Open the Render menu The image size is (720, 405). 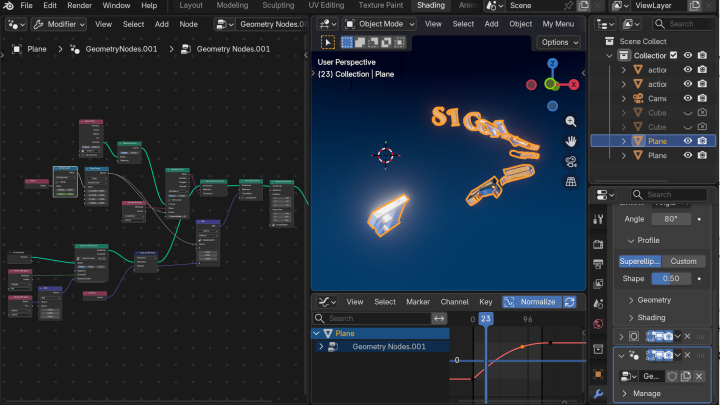click(x=79, y=6)
